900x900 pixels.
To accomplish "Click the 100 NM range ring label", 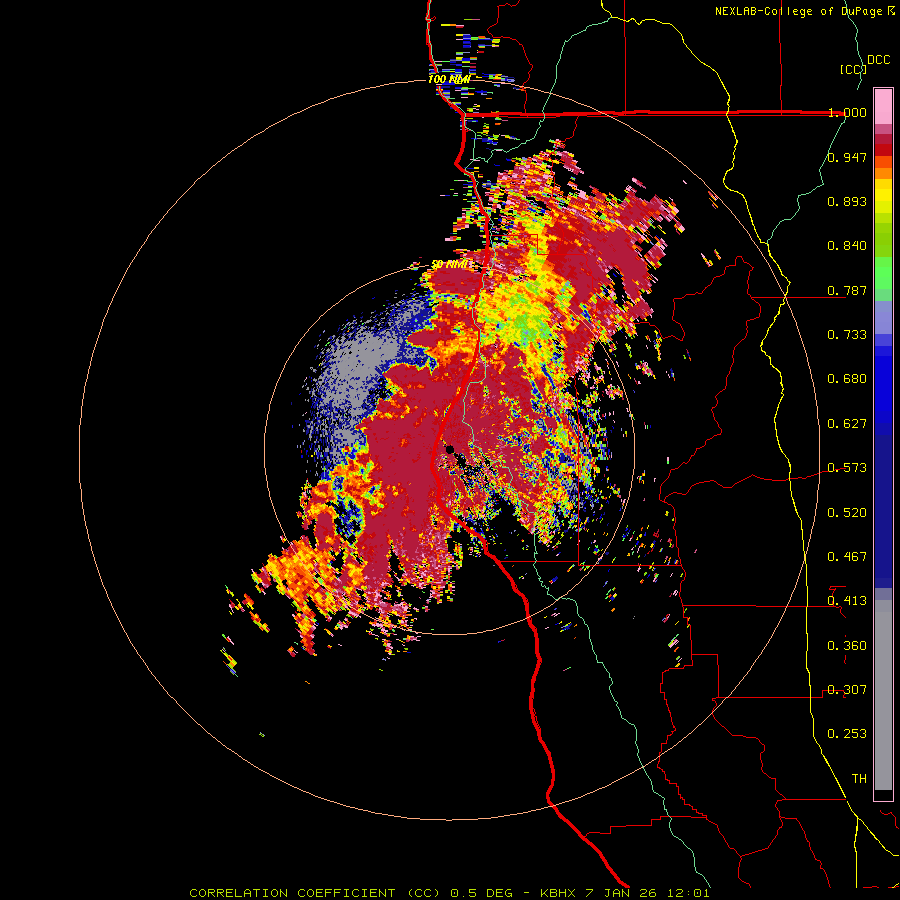I will 449,79.
